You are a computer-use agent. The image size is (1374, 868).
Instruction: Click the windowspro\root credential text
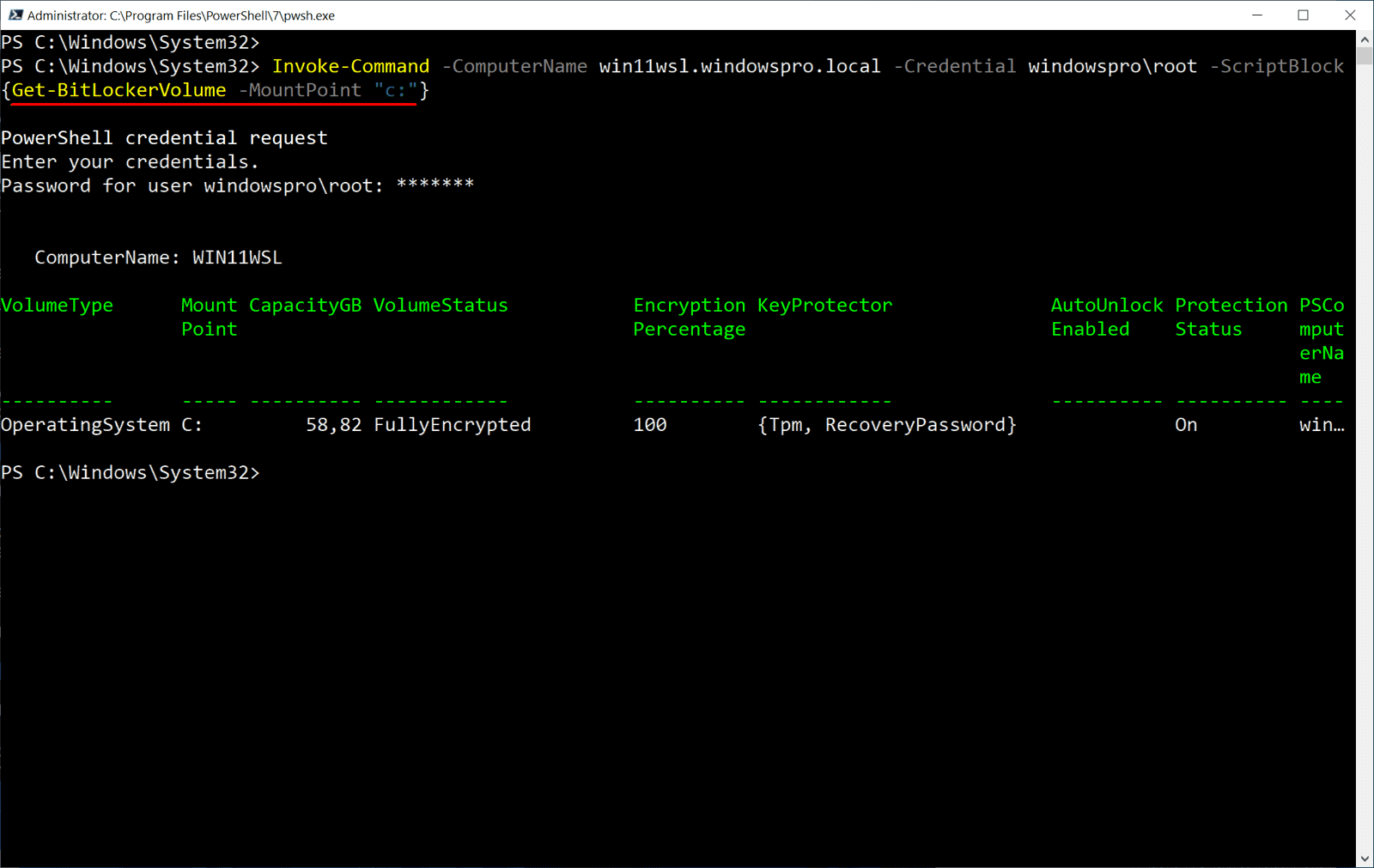coord(1112,65)
